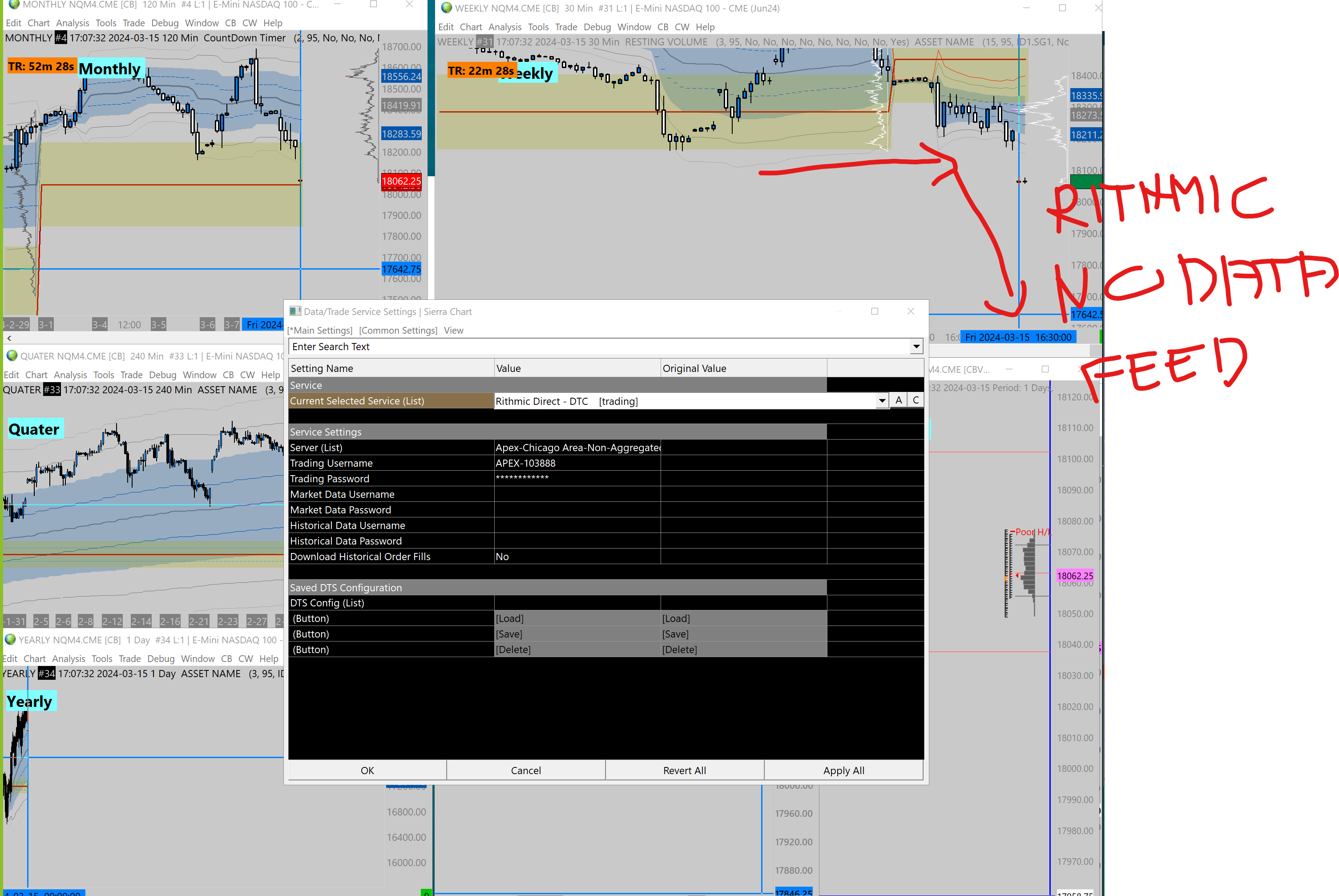Open the [Common Settings] menu

398,330
